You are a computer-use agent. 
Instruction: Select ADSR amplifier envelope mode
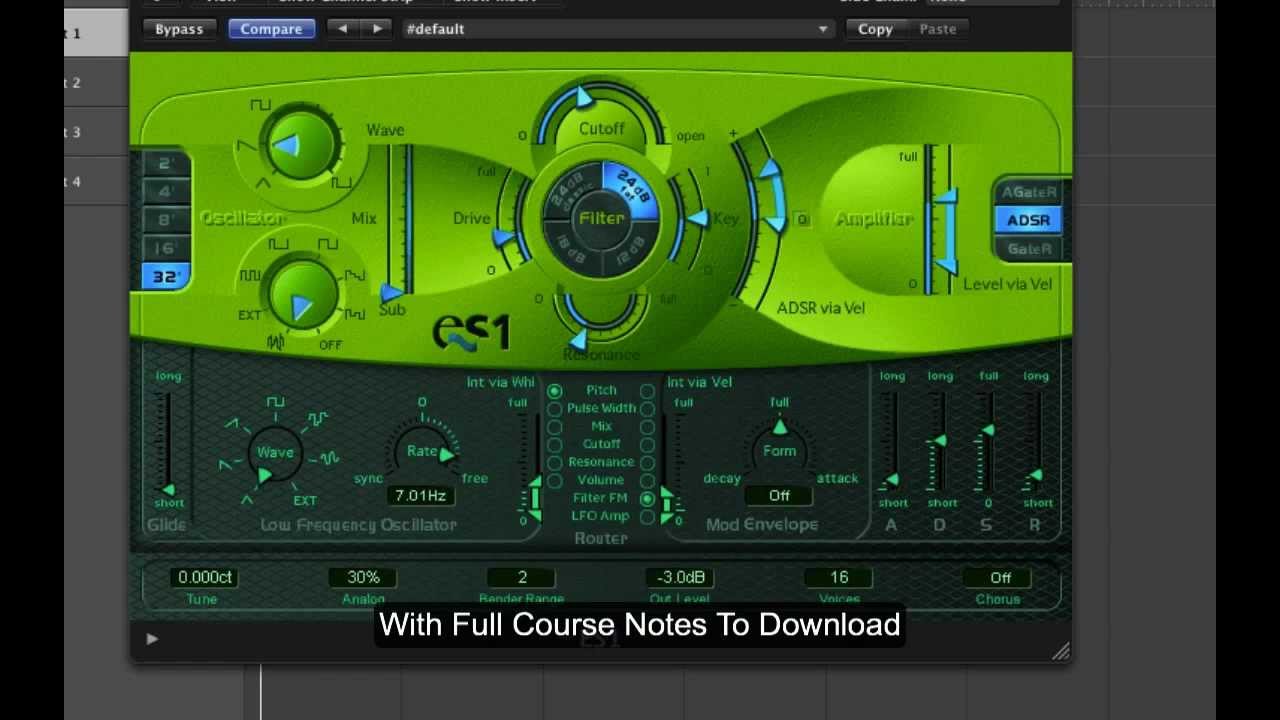(x=1029, y=220)
